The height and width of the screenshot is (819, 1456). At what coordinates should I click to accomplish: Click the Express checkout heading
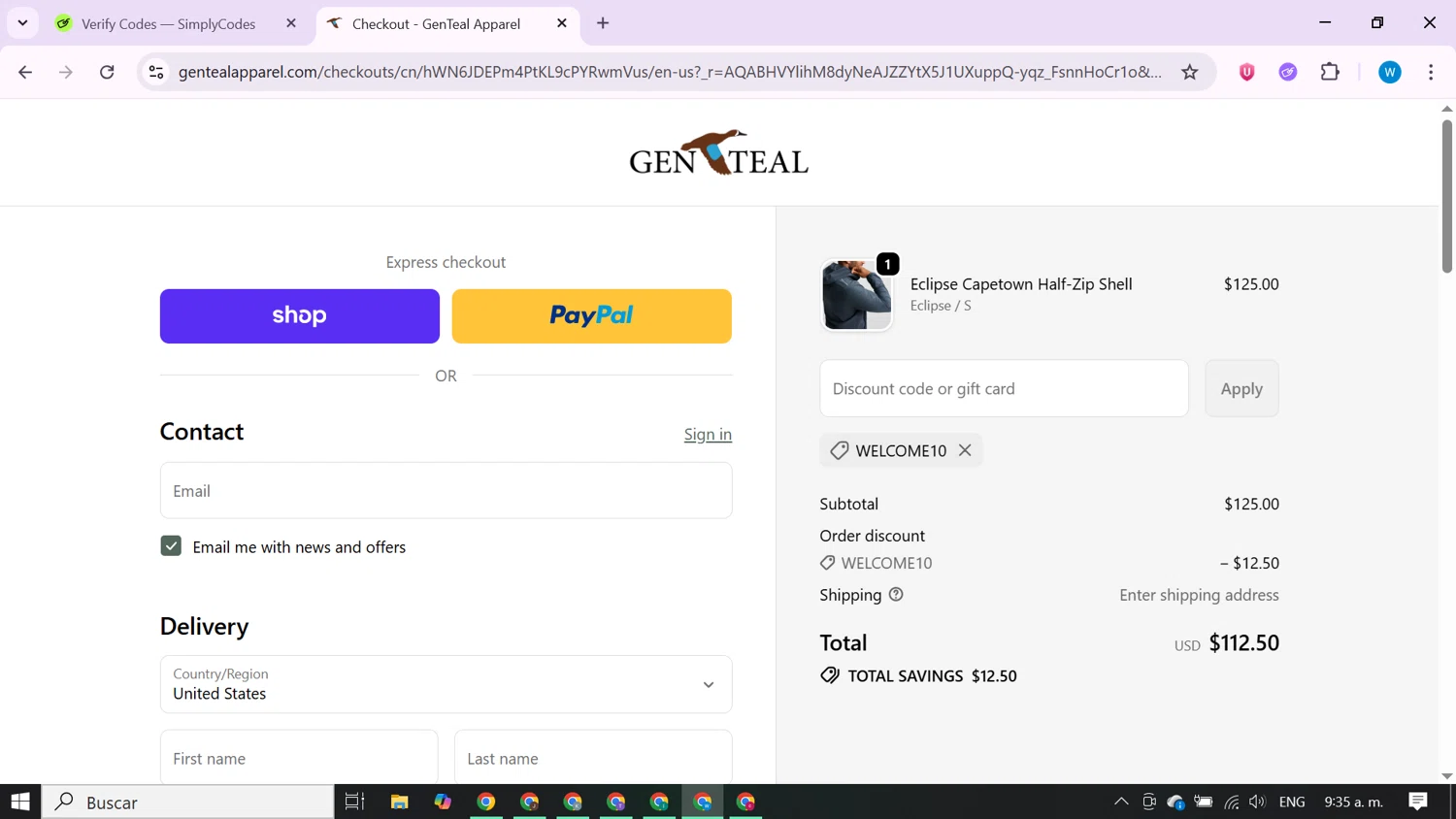tap(446, 262)
